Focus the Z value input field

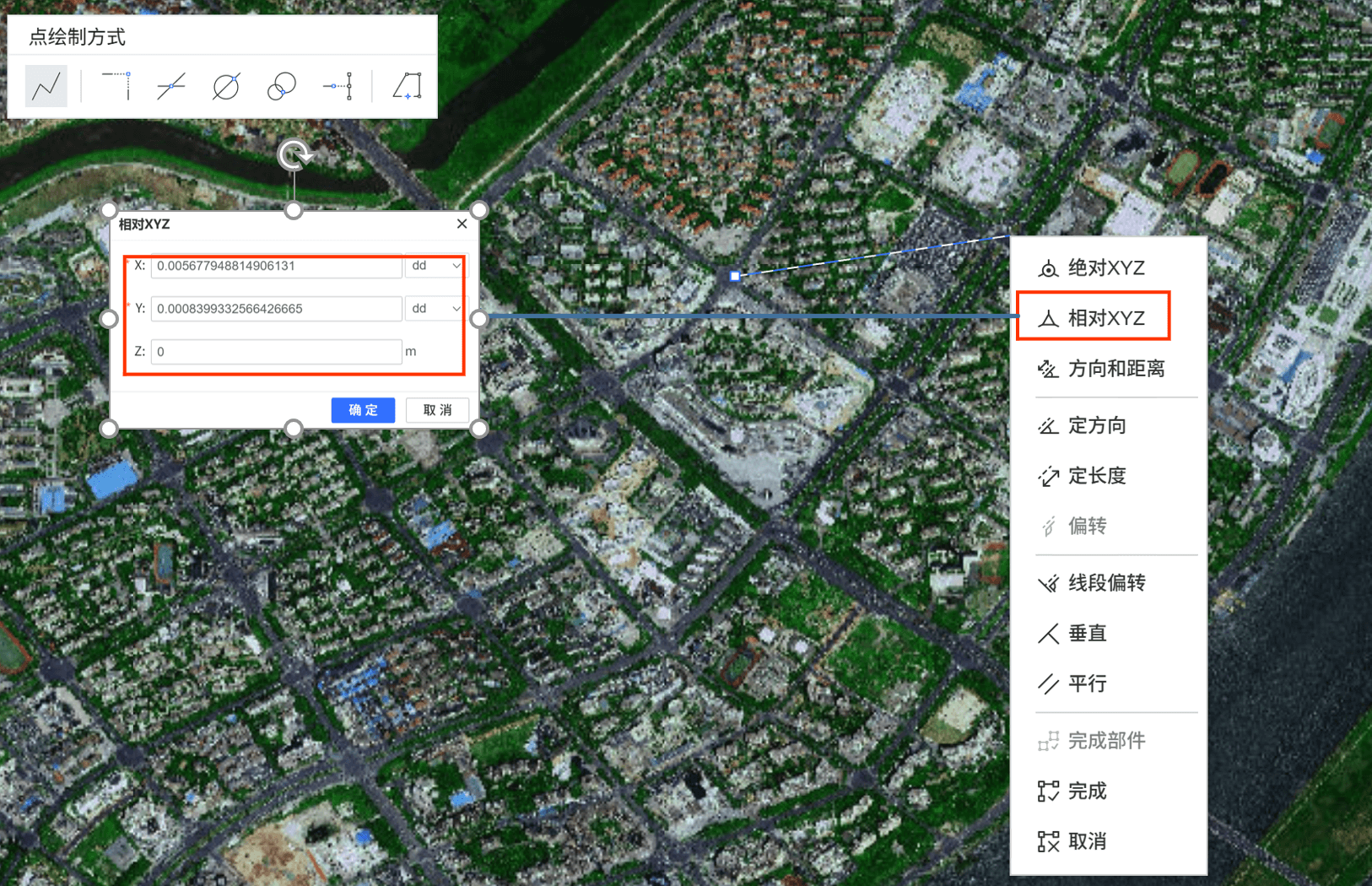[x=276, y=352]
